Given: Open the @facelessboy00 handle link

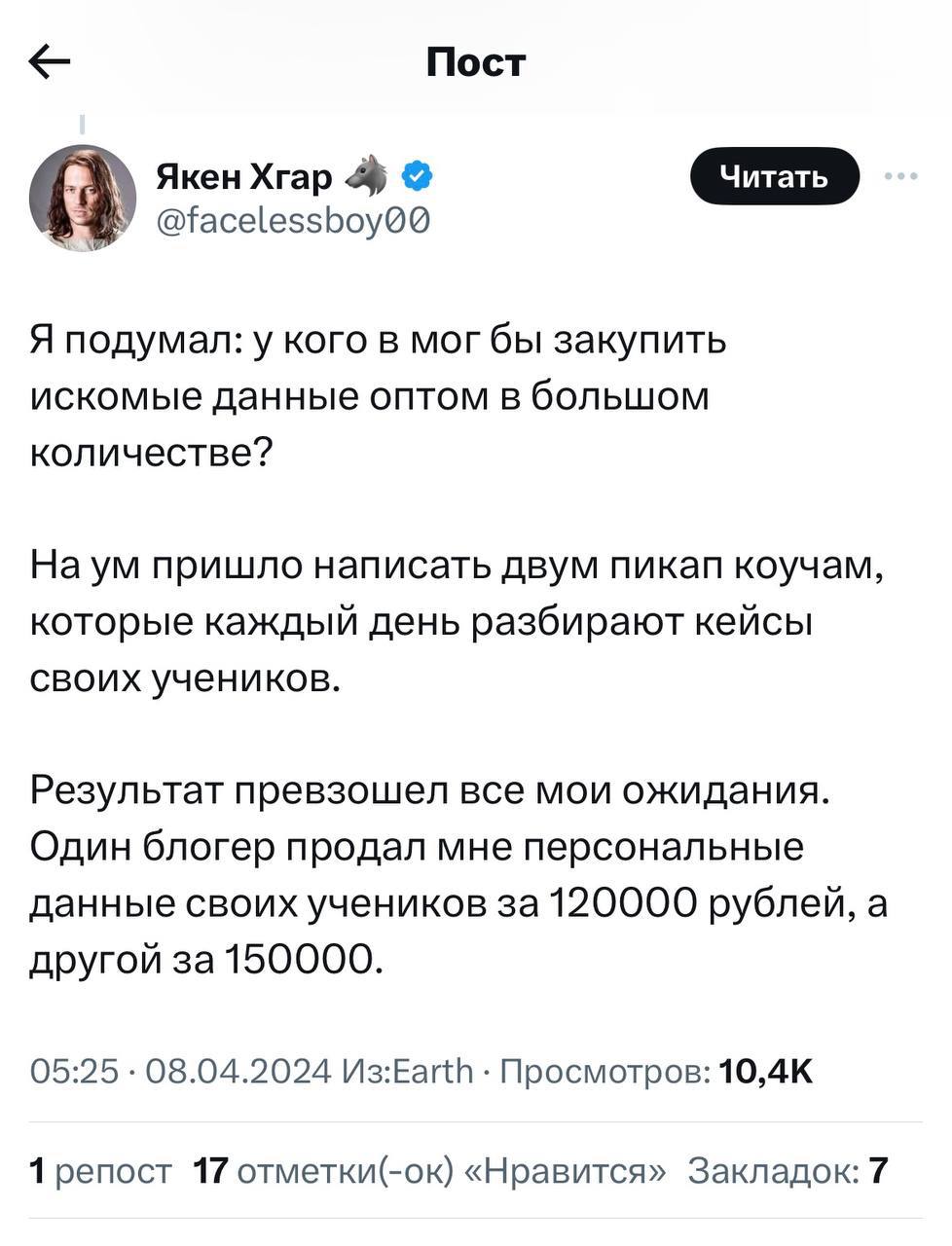Looking at the screenshot, I should [x=292, y=222].
